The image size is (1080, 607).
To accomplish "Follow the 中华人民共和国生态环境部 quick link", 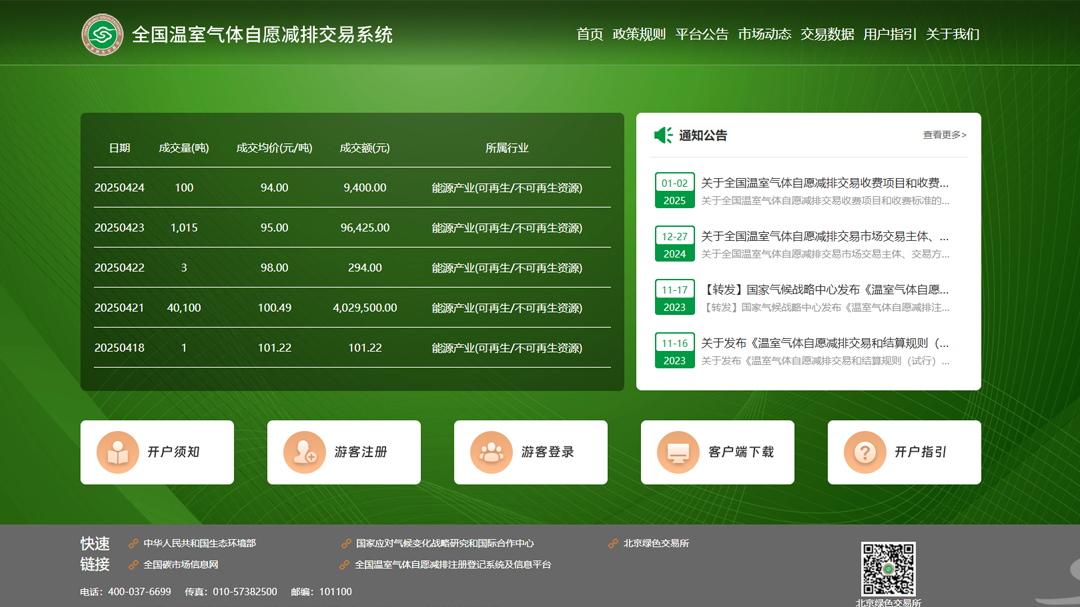I will point(199,544).
